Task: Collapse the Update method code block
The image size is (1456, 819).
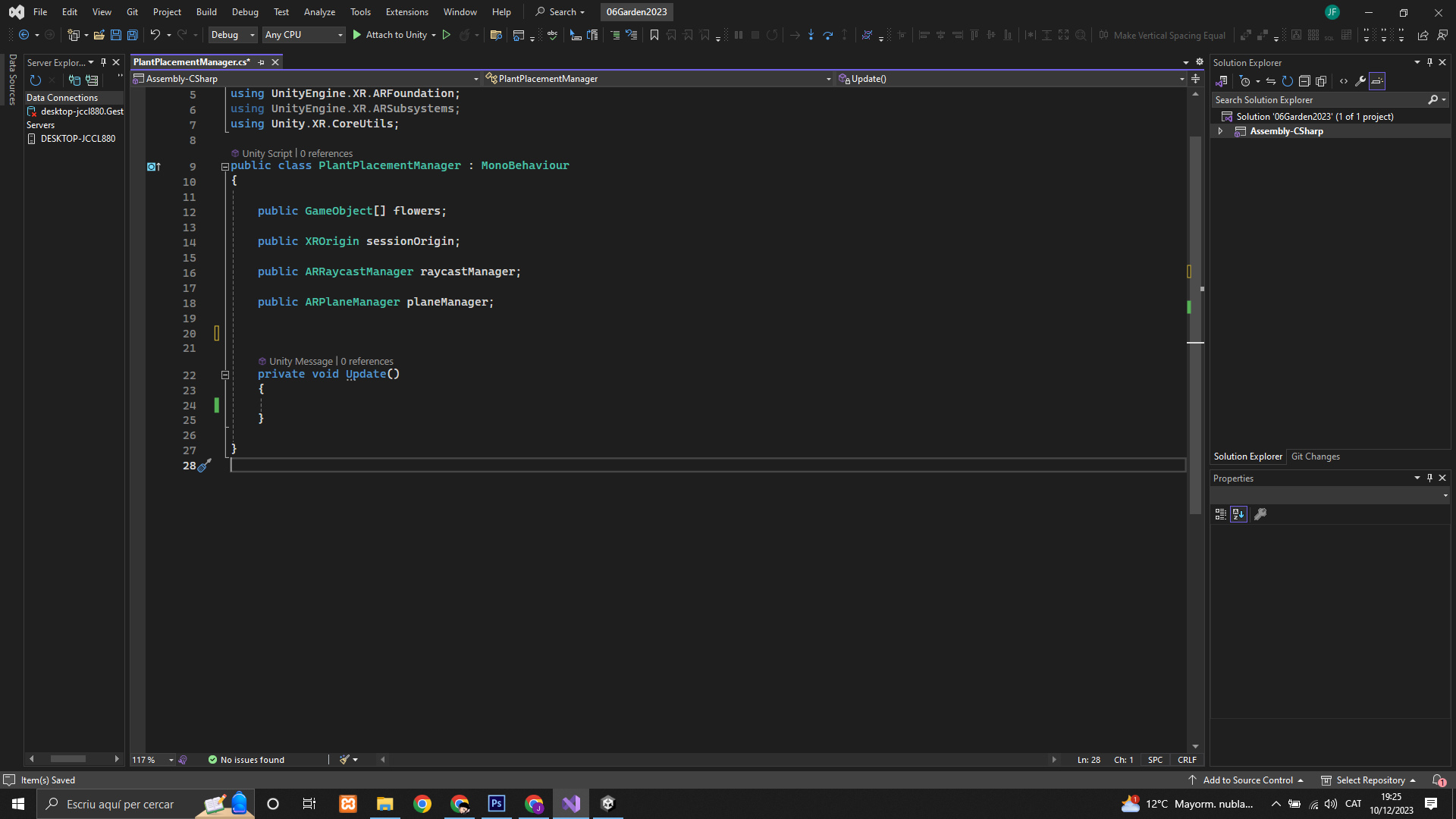Action: click(x=225, y=375)
